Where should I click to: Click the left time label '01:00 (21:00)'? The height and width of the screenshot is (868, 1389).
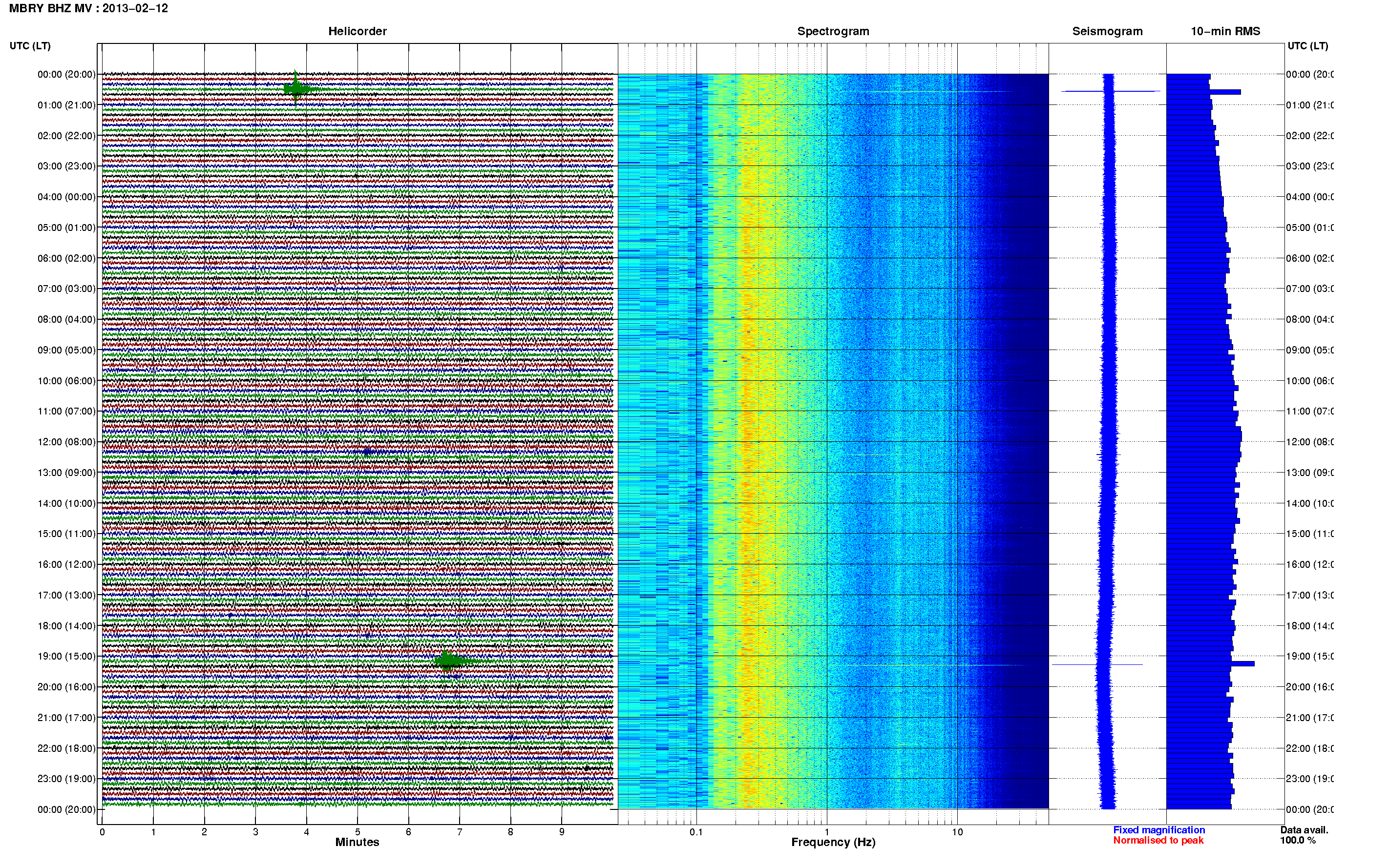66,105
